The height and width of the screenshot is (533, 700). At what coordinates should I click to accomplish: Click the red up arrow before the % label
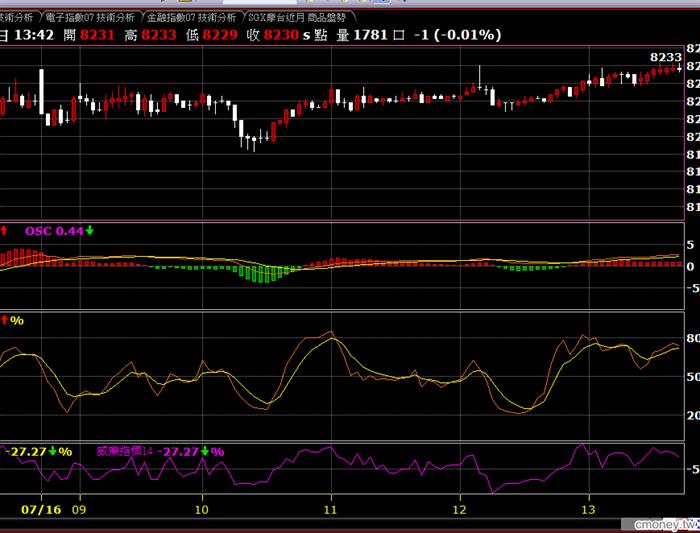tap(4, 320)
